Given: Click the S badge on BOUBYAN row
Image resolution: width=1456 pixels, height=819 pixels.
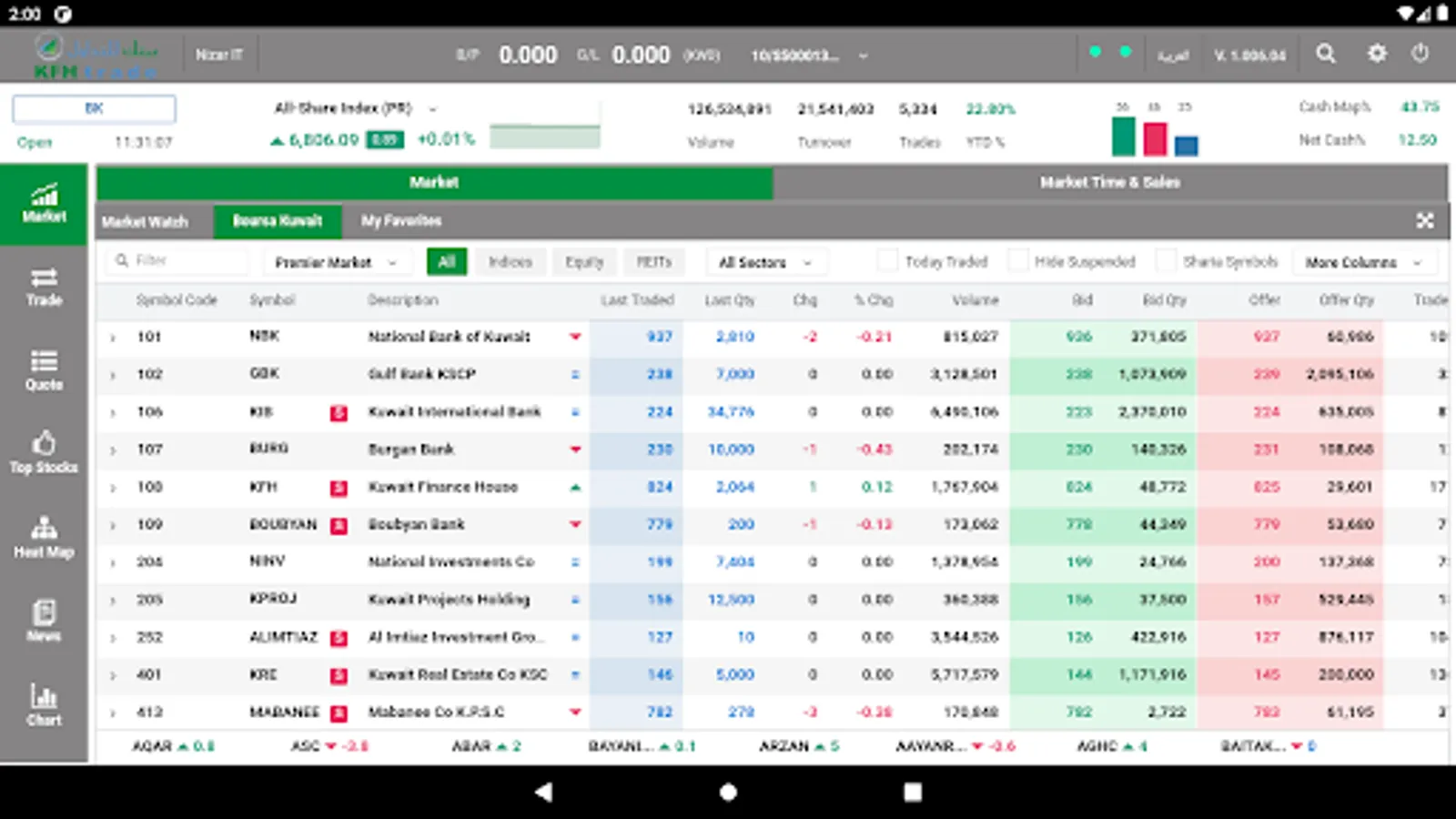Looking at the screenshot, I should (339, 525).
